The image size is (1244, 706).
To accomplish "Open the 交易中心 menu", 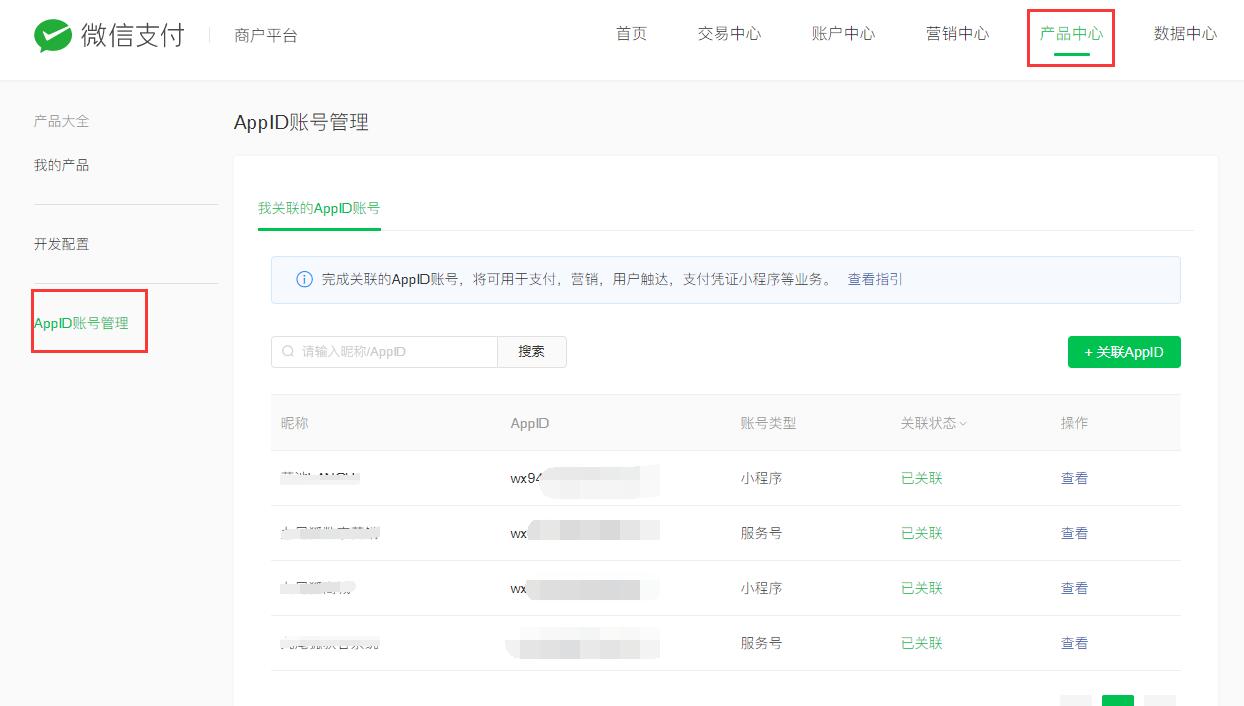I will (729, 34).
